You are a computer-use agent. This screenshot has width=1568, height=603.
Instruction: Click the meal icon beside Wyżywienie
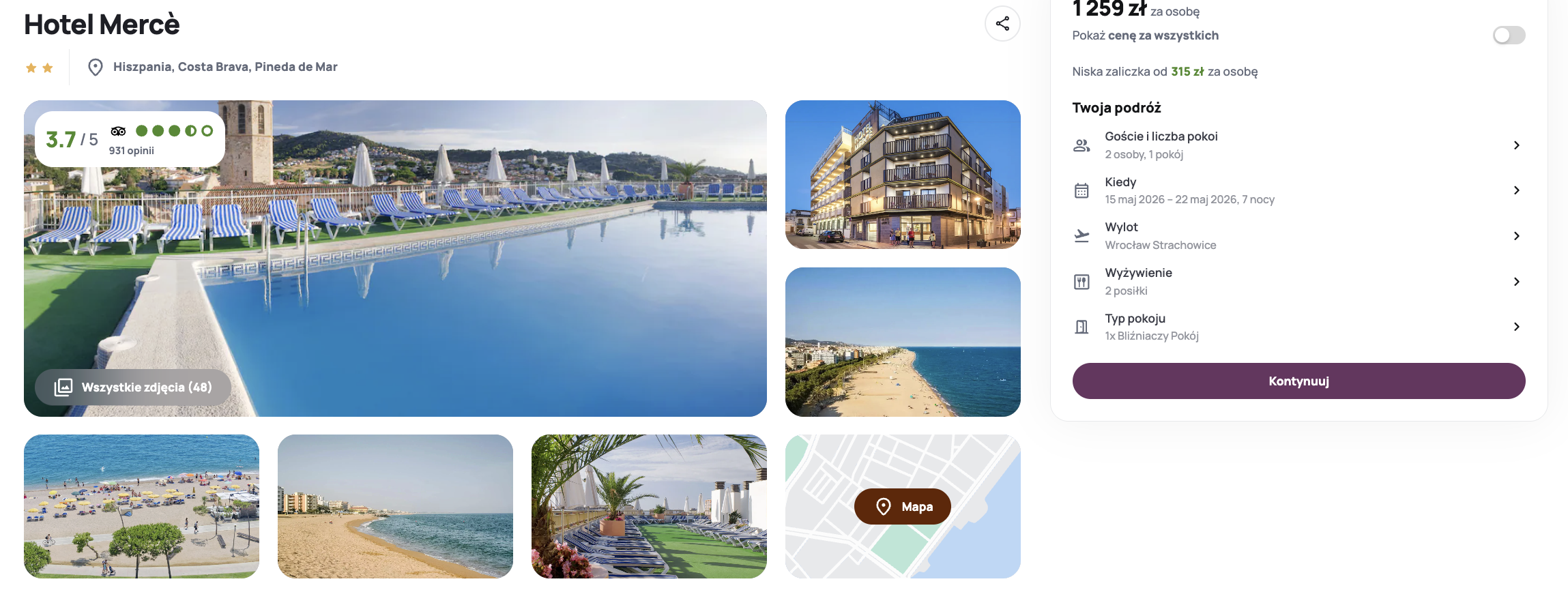(x=1081, y=282)
